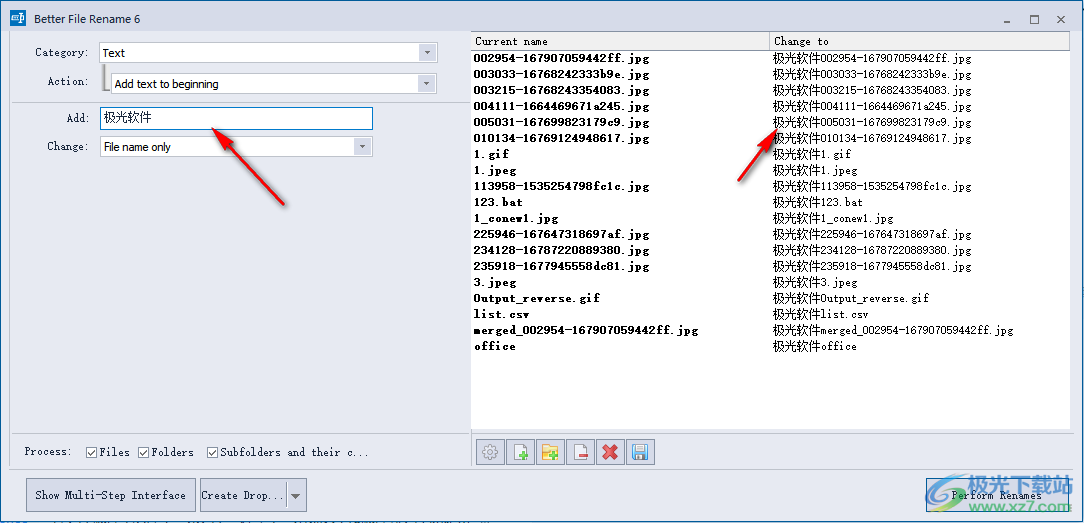Click the blue floppy disk save icon
This screenshot has width=1084, height=523.
(x=639, y=453)
